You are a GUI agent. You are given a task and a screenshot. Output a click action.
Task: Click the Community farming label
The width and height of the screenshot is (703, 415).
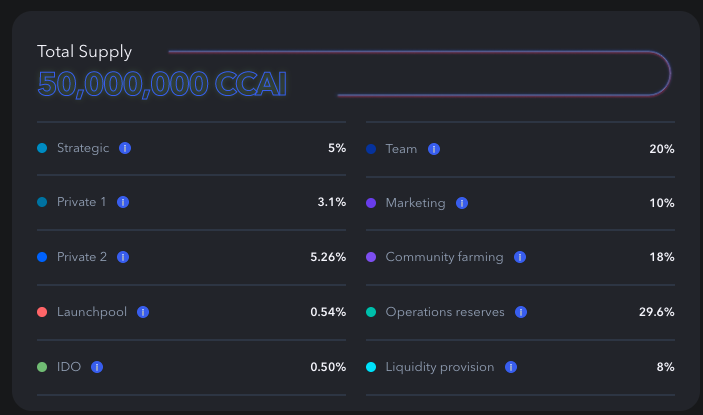click(x=444, y=257)
